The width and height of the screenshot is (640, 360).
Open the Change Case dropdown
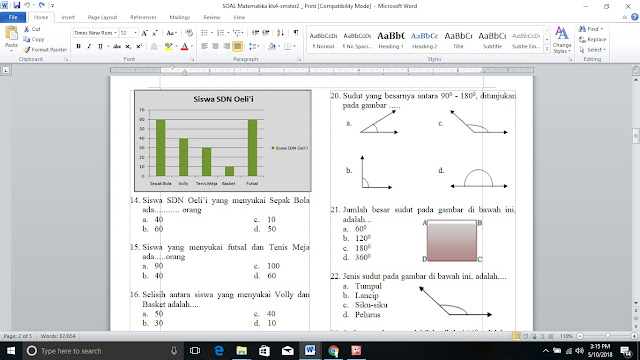(x=171, y=33)
